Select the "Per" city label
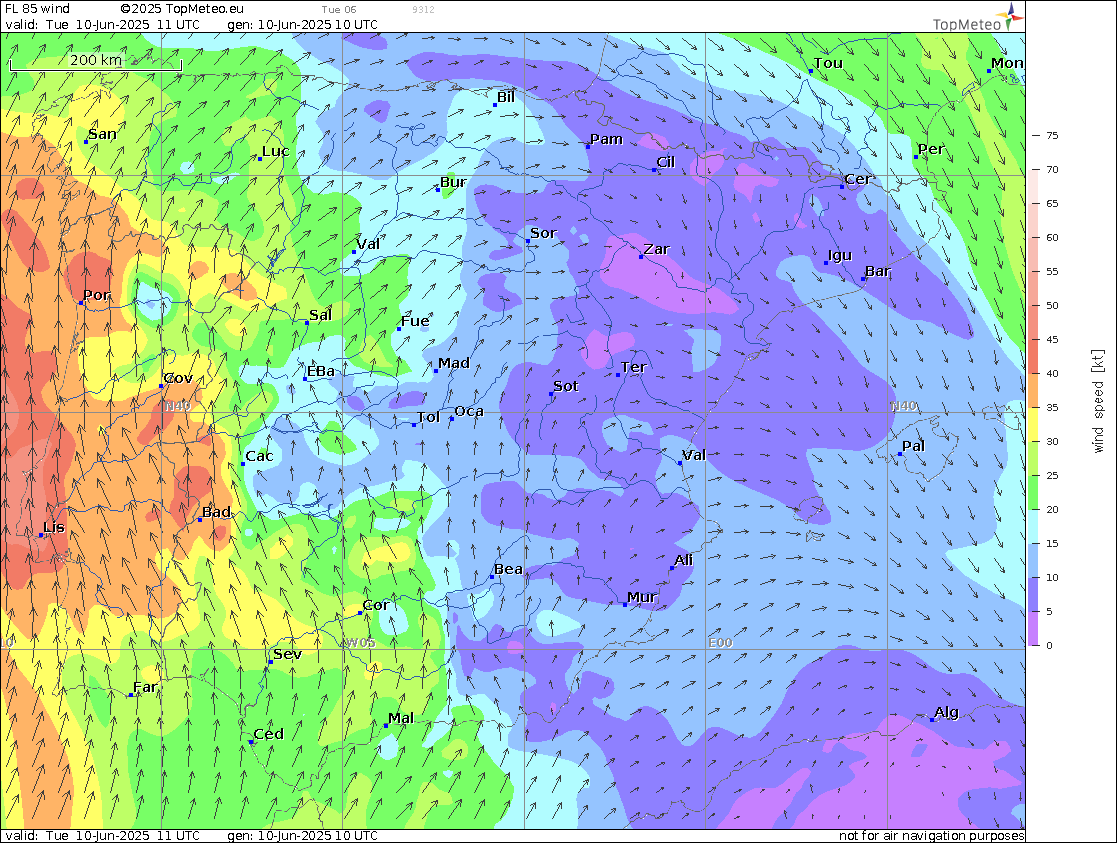Image resolution: width=1117 pixels, height=843 pixels. [930, 149]
